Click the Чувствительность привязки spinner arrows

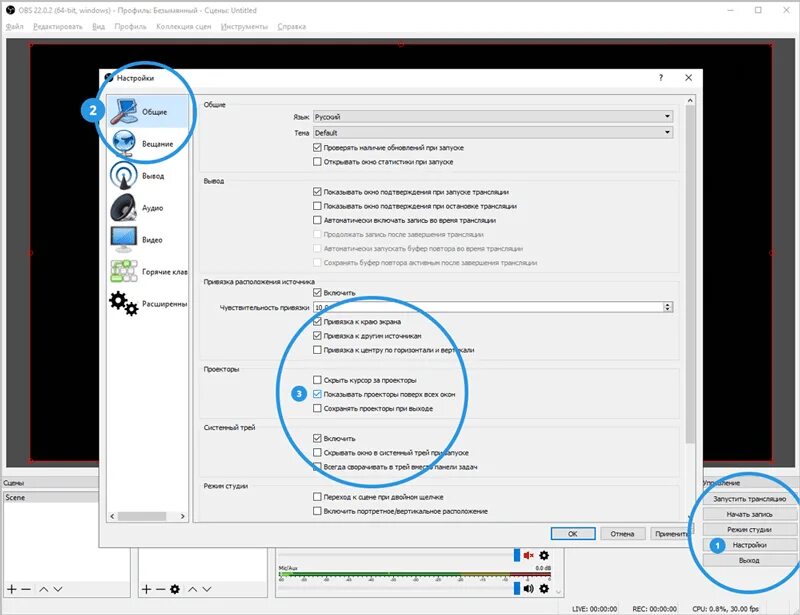[667, 307]
